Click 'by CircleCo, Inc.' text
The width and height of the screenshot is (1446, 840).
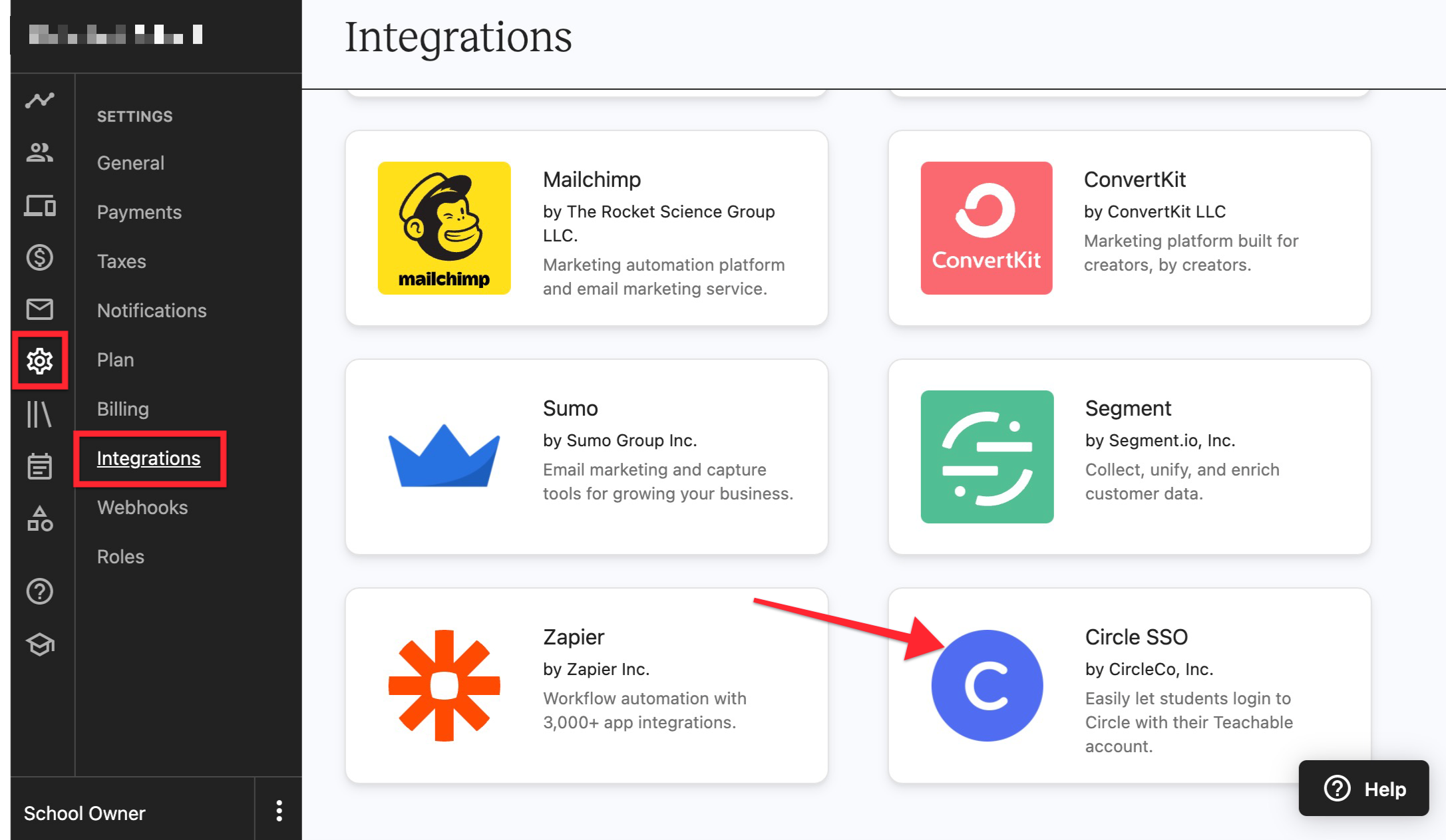tap(1149, 669)
